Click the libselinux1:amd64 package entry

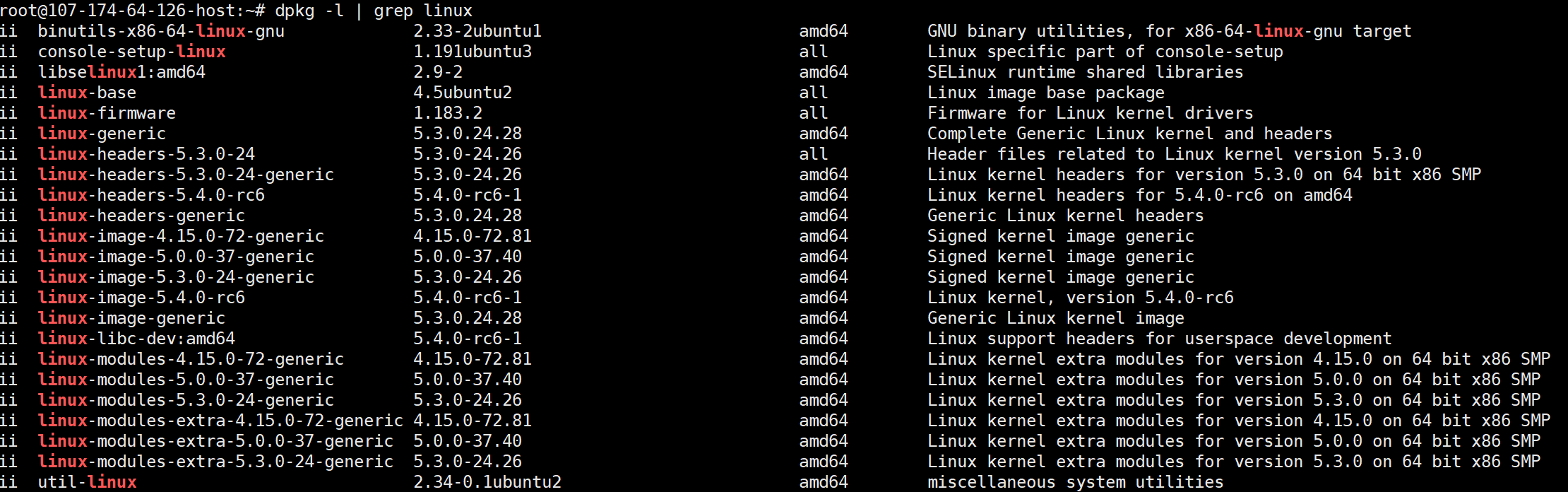pos(121,72)
